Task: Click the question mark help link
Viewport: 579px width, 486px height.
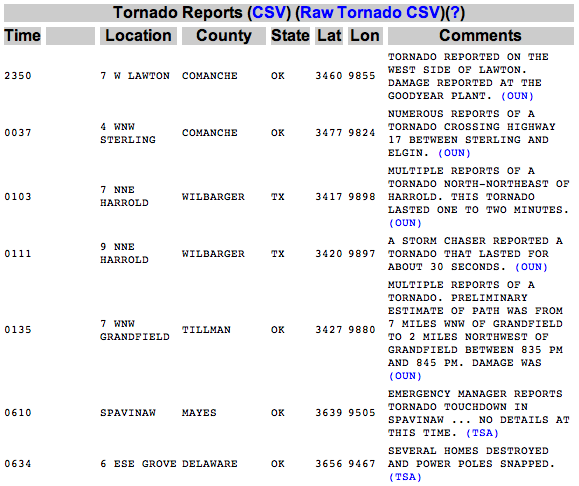Action: [x=455, y=13]
